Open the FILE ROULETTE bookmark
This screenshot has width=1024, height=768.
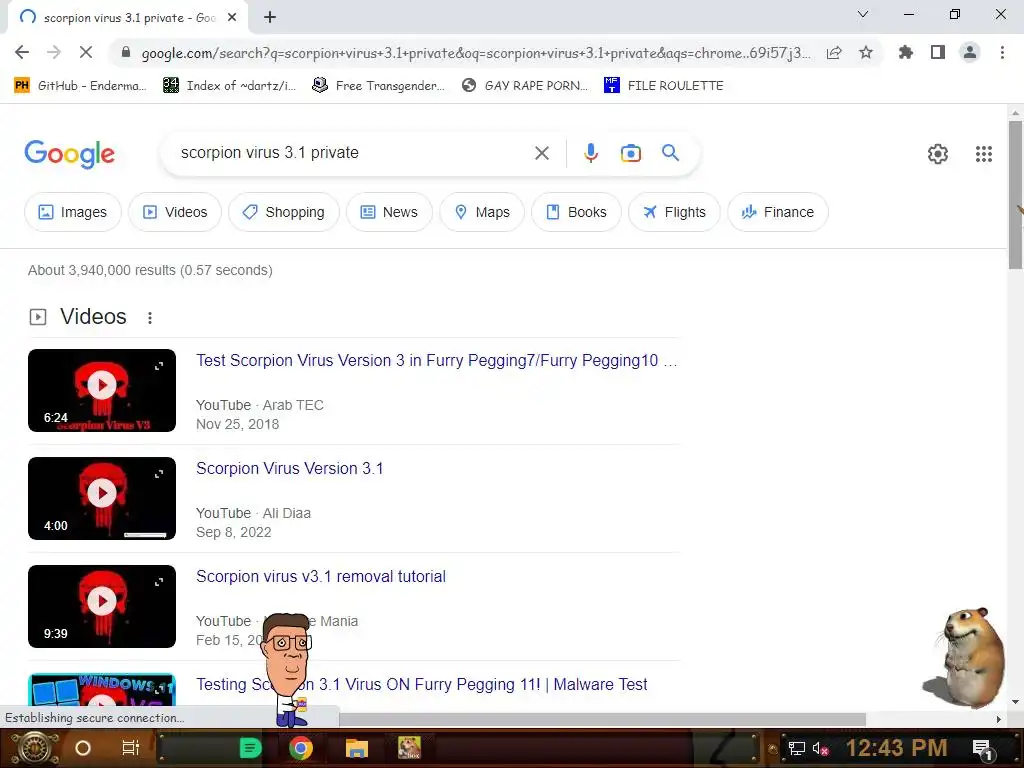click(664, 86)
